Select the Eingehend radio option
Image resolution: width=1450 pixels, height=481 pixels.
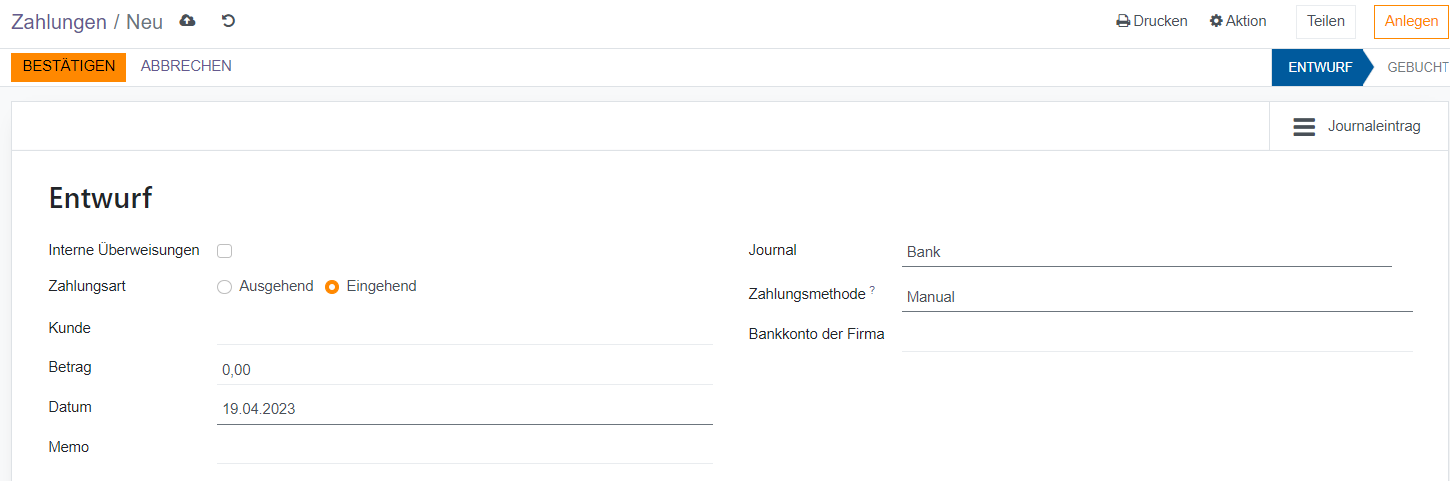(x=332, y=287)
